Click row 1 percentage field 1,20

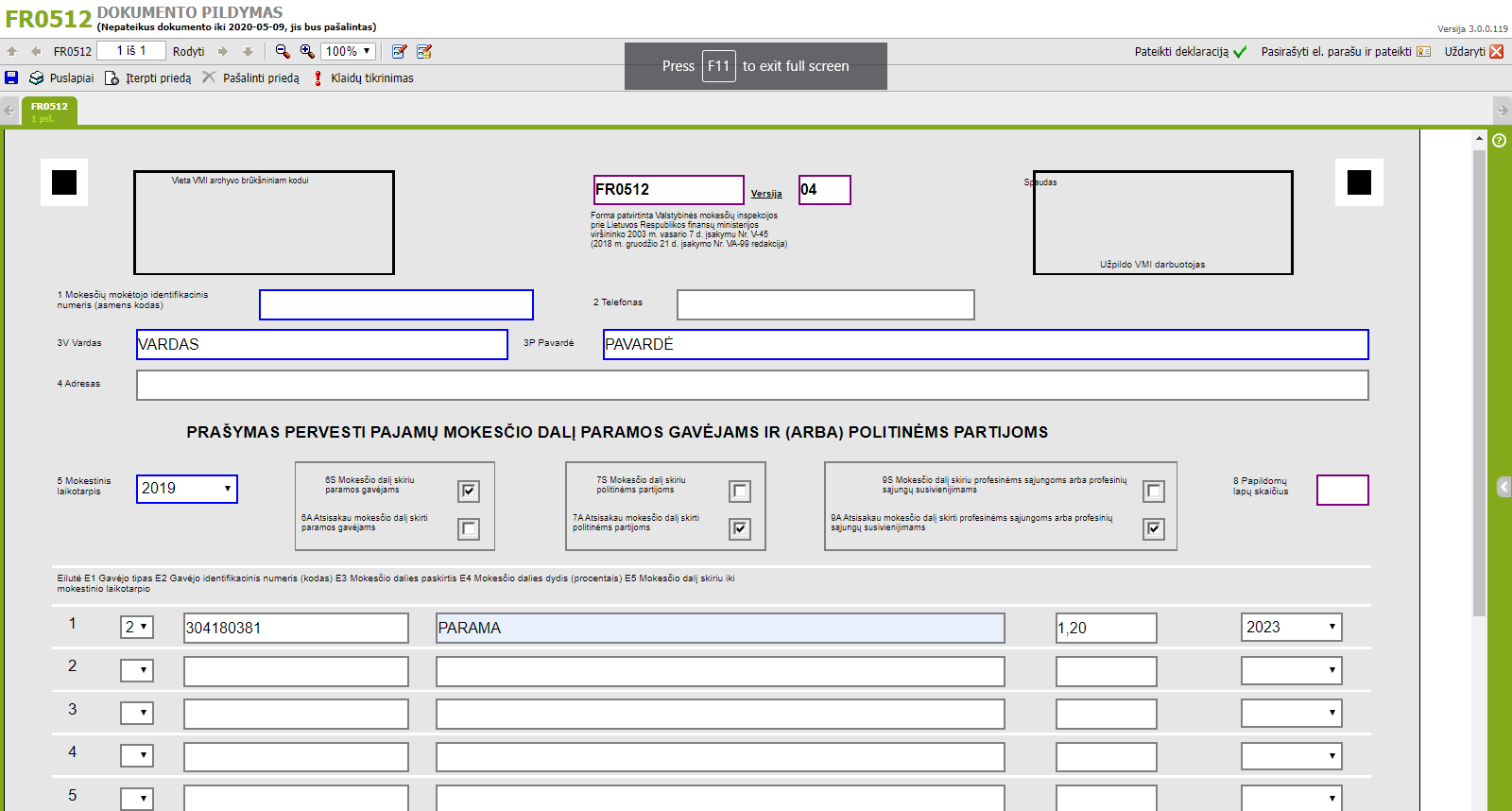(1107, 628)
